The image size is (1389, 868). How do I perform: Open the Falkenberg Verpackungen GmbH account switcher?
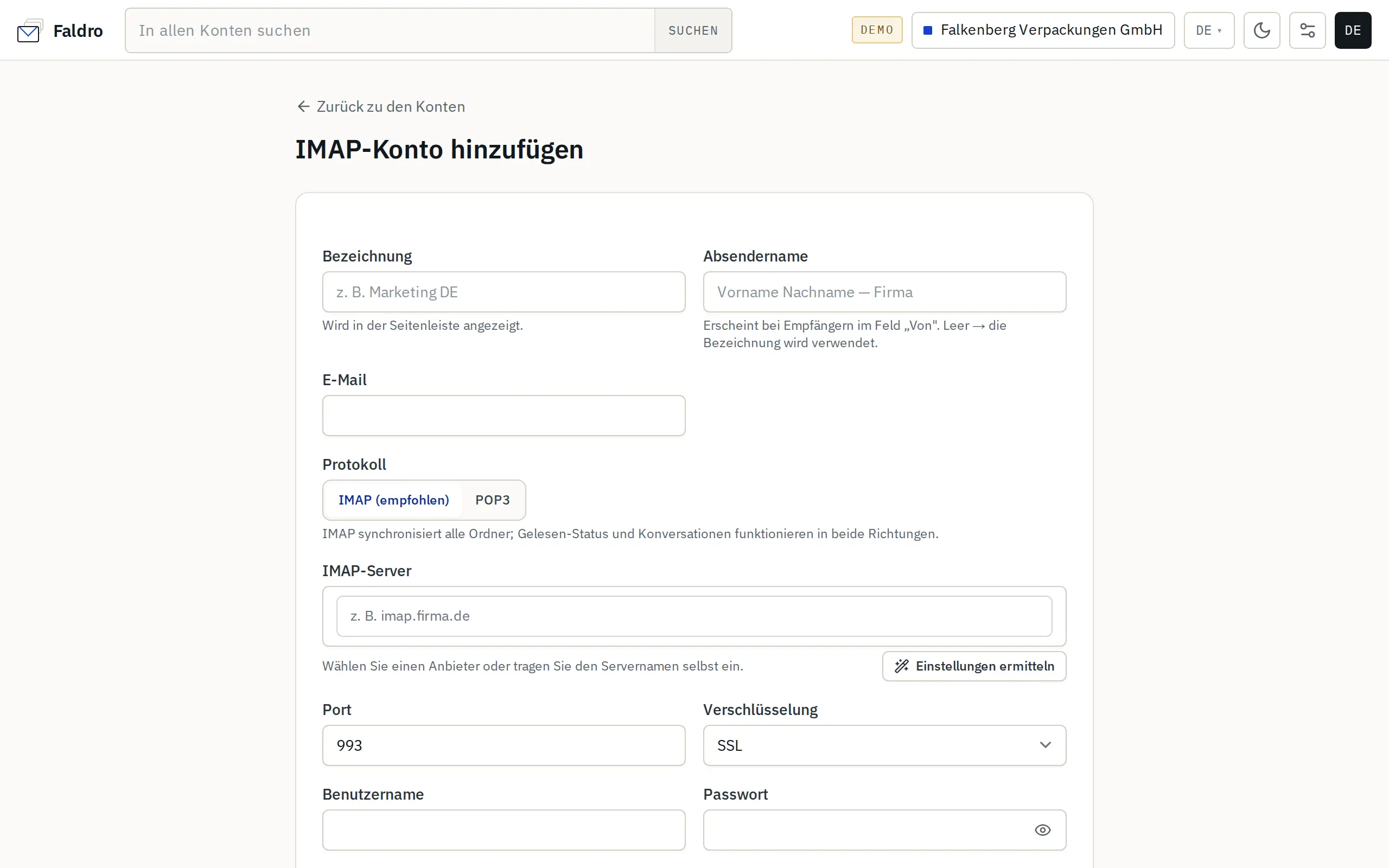click(x=1043, y=30)
